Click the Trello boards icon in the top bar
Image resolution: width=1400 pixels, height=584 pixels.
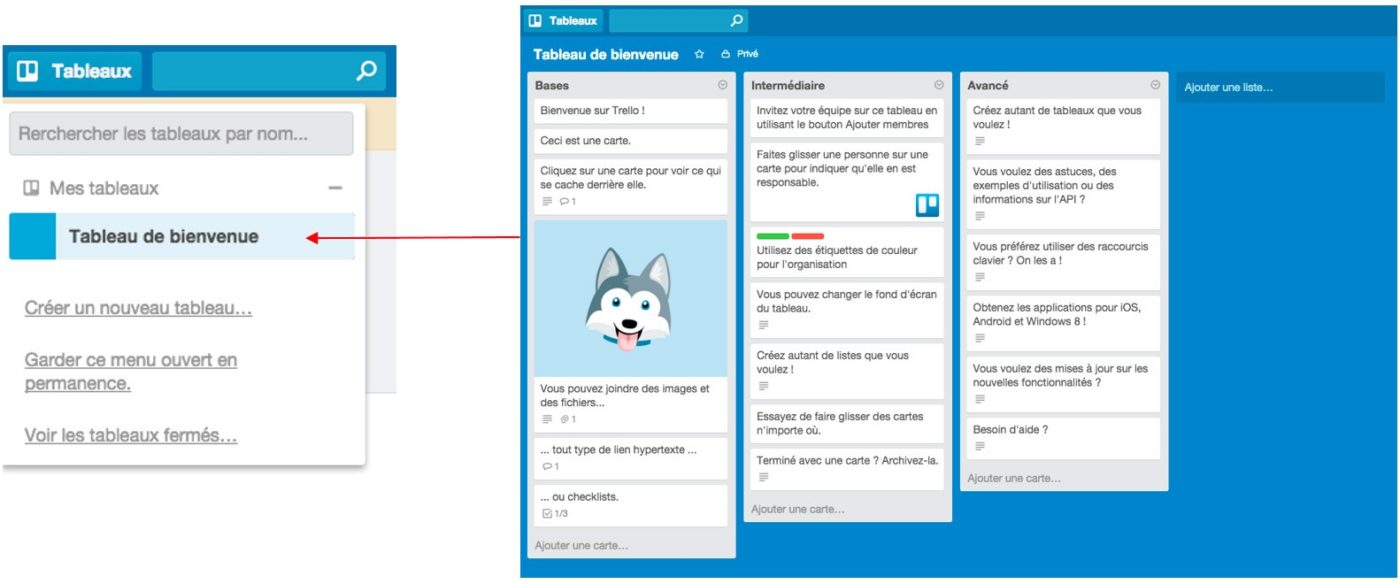pyautogui.click(x=538, y=19)
